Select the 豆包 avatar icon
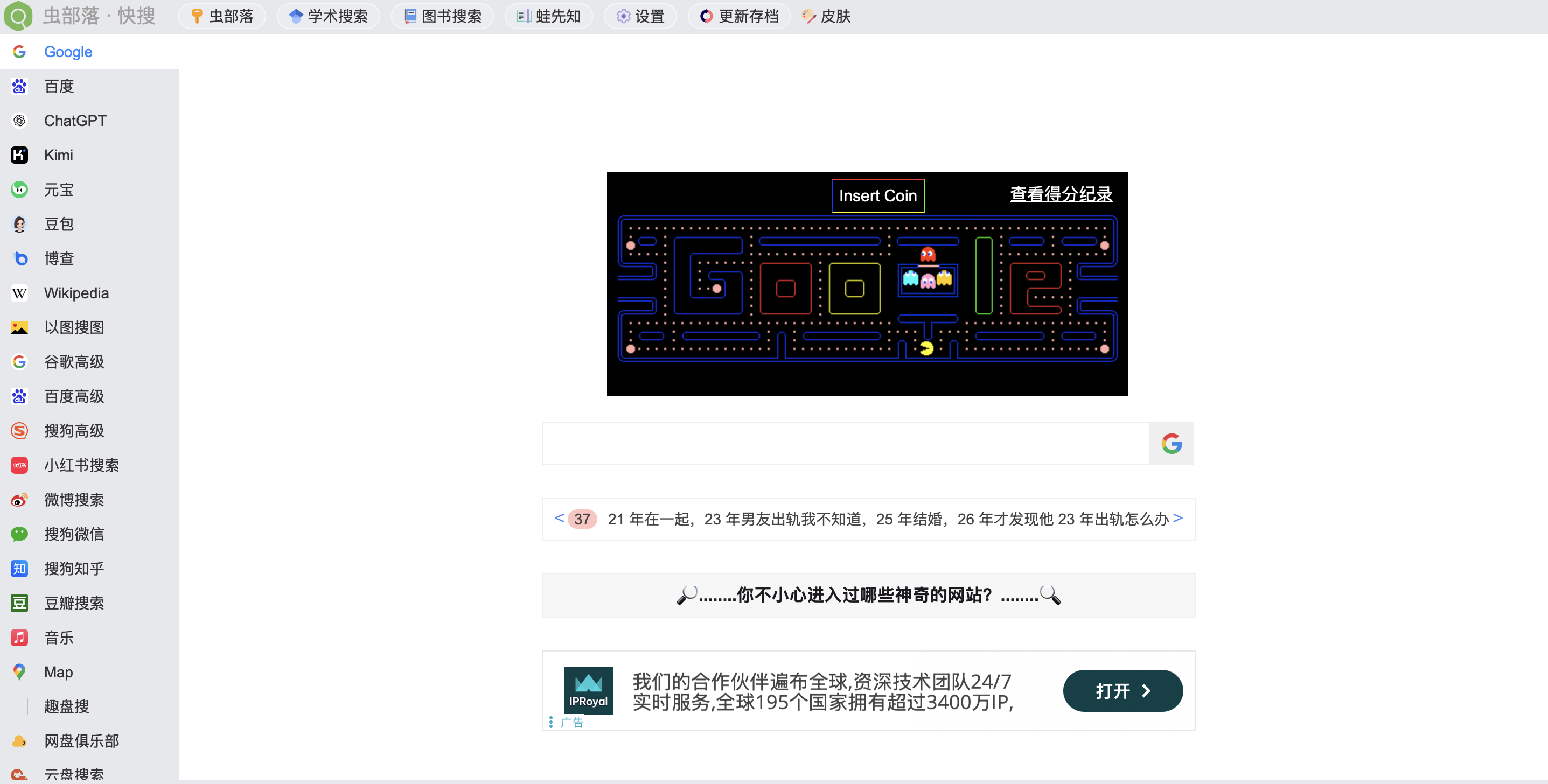 19,224
